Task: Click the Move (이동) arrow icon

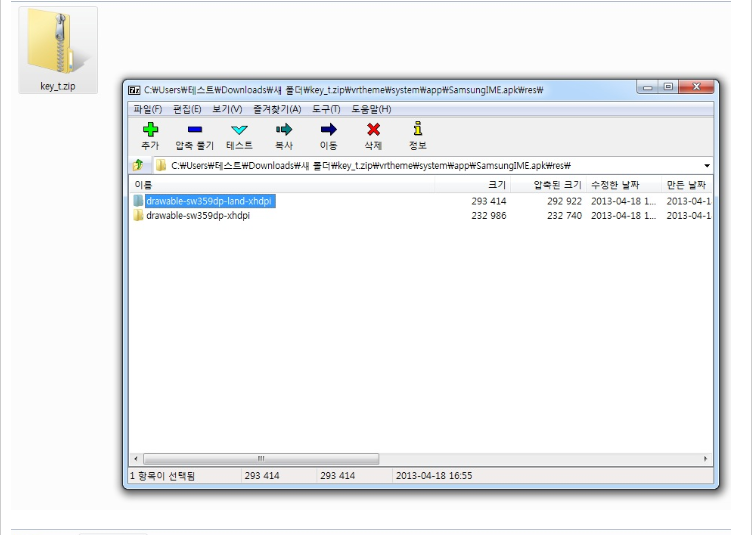Action: click(x=328, y=130)
